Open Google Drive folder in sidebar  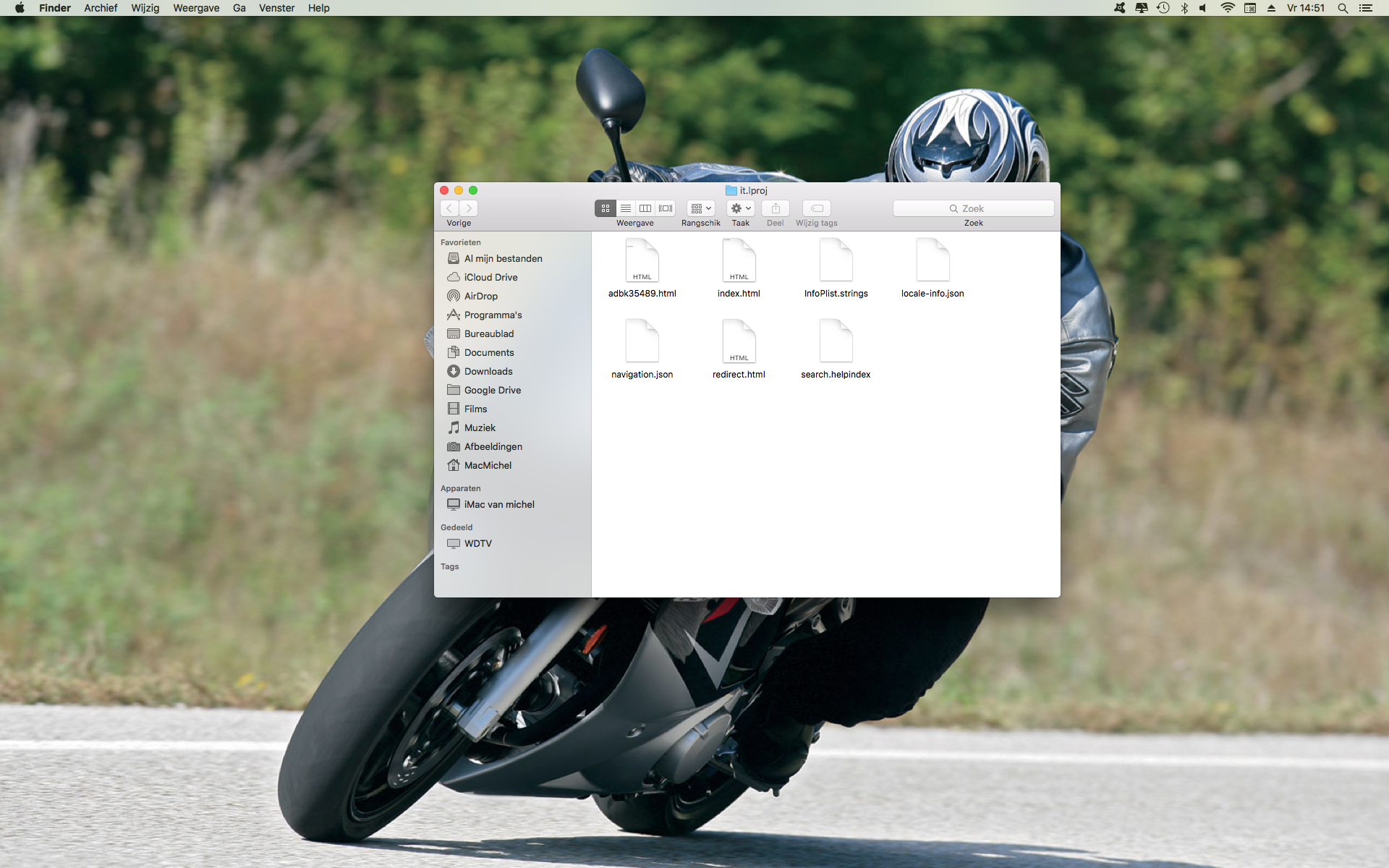pyautogui.click(x=512, y=390)
